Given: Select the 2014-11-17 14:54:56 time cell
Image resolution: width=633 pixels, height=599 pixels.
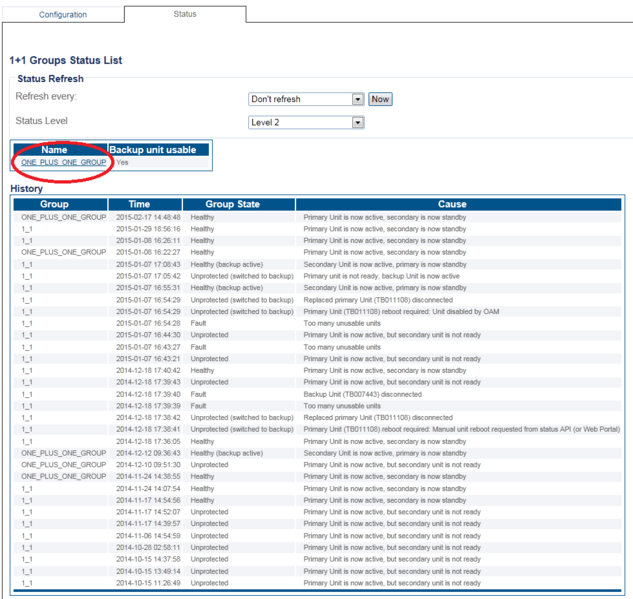Looking at the screenshot, I should (148, 501).
